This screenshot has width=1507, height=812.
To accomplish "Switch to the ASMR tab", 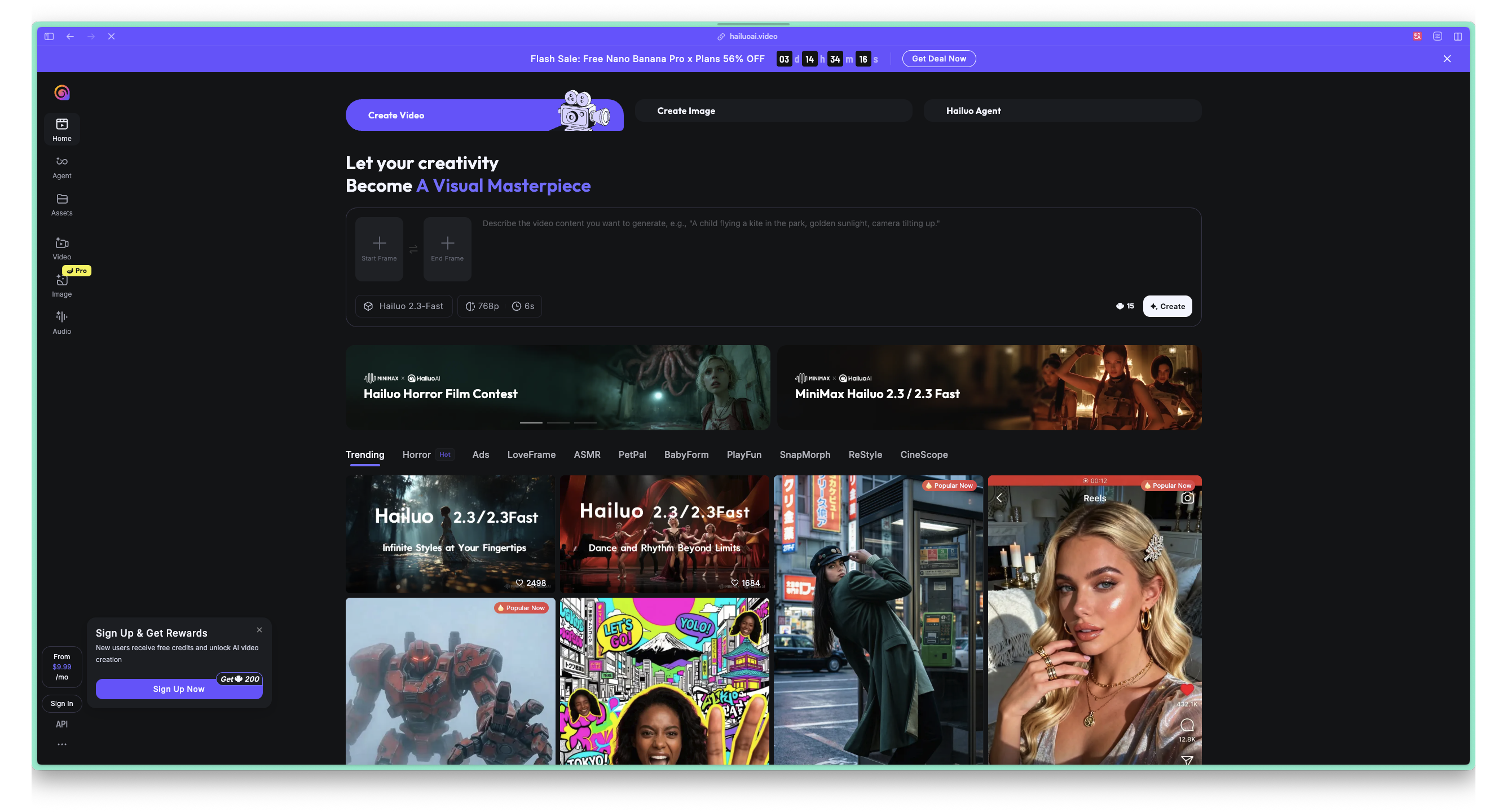I will (587, 454).
